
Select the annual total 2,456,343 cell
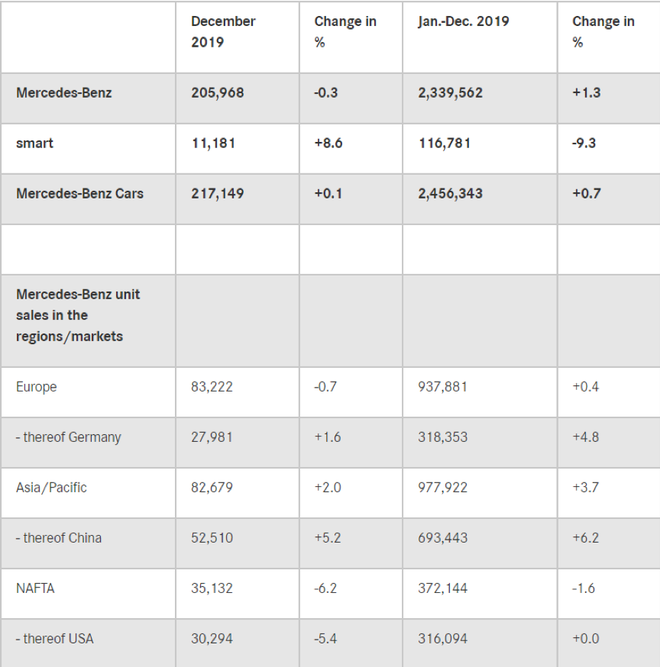coord(450,193)
